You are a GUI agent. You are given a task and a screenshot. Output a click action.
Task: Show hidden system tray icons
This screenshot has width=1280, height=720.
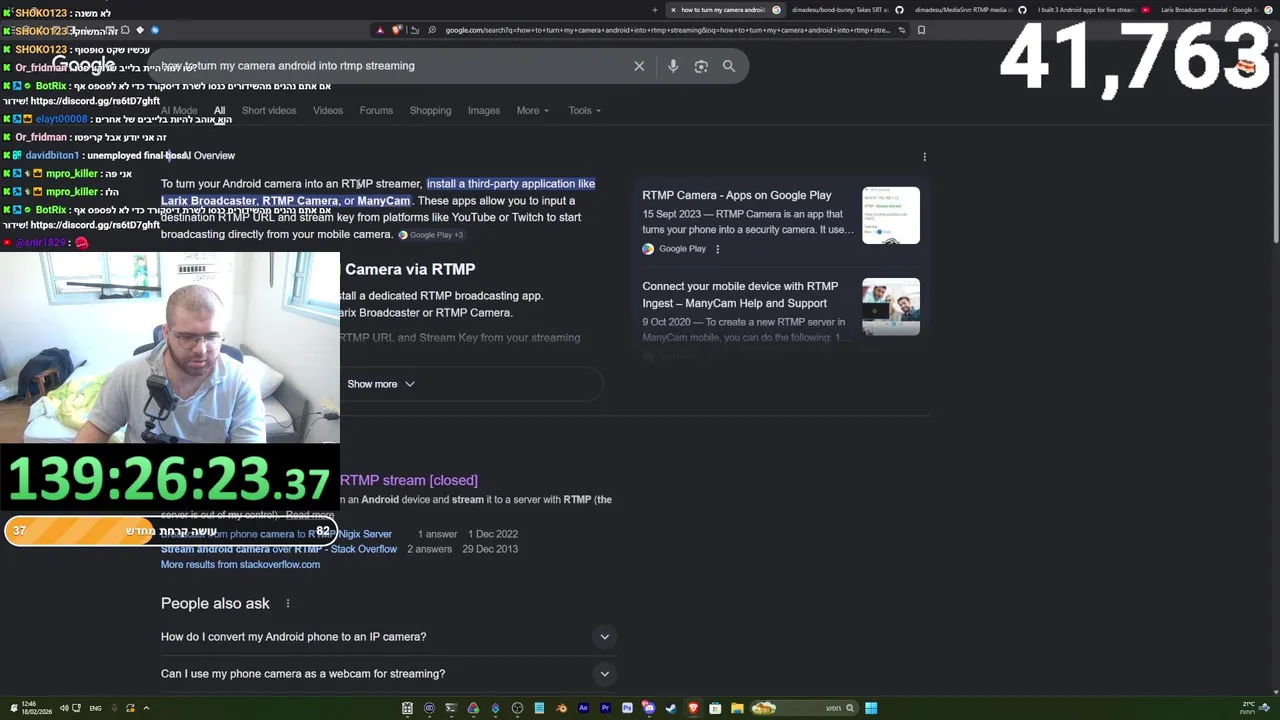click(x=146, y=708)
